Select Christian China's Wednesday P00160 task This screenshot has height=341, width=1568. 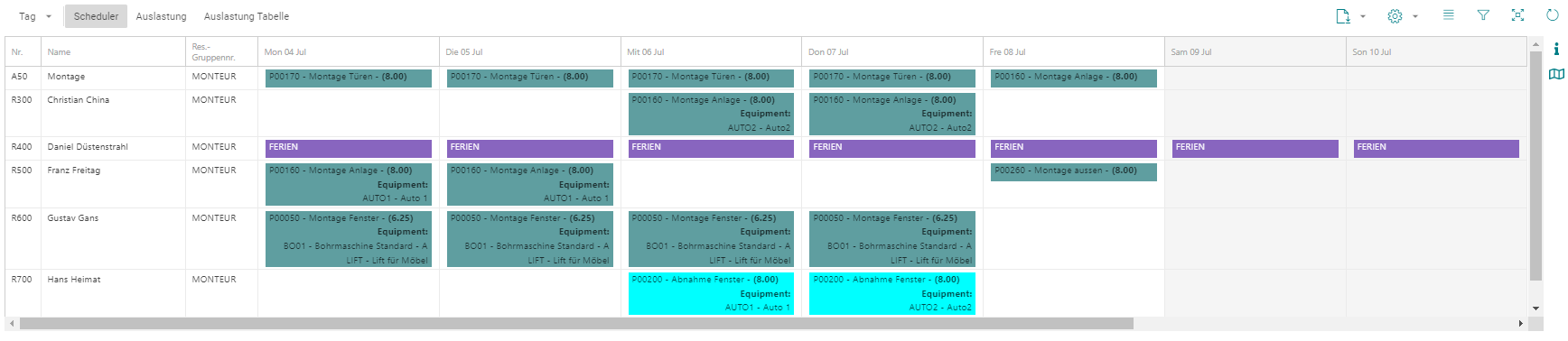point(711,114)
